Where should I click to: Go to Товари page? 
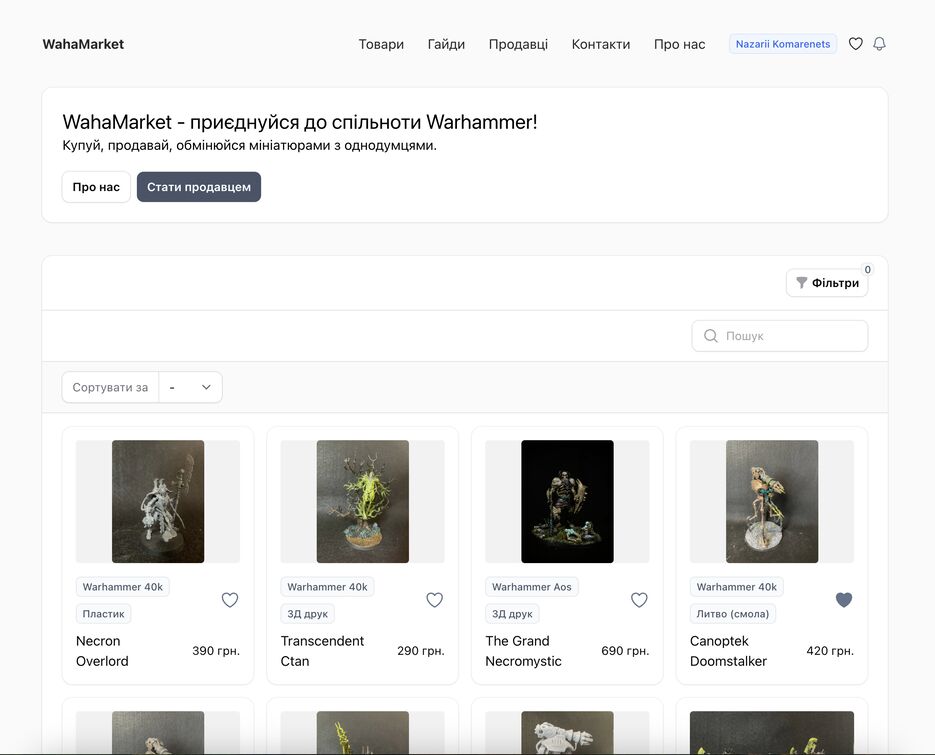pyautogui.click(x=381, y=44)
